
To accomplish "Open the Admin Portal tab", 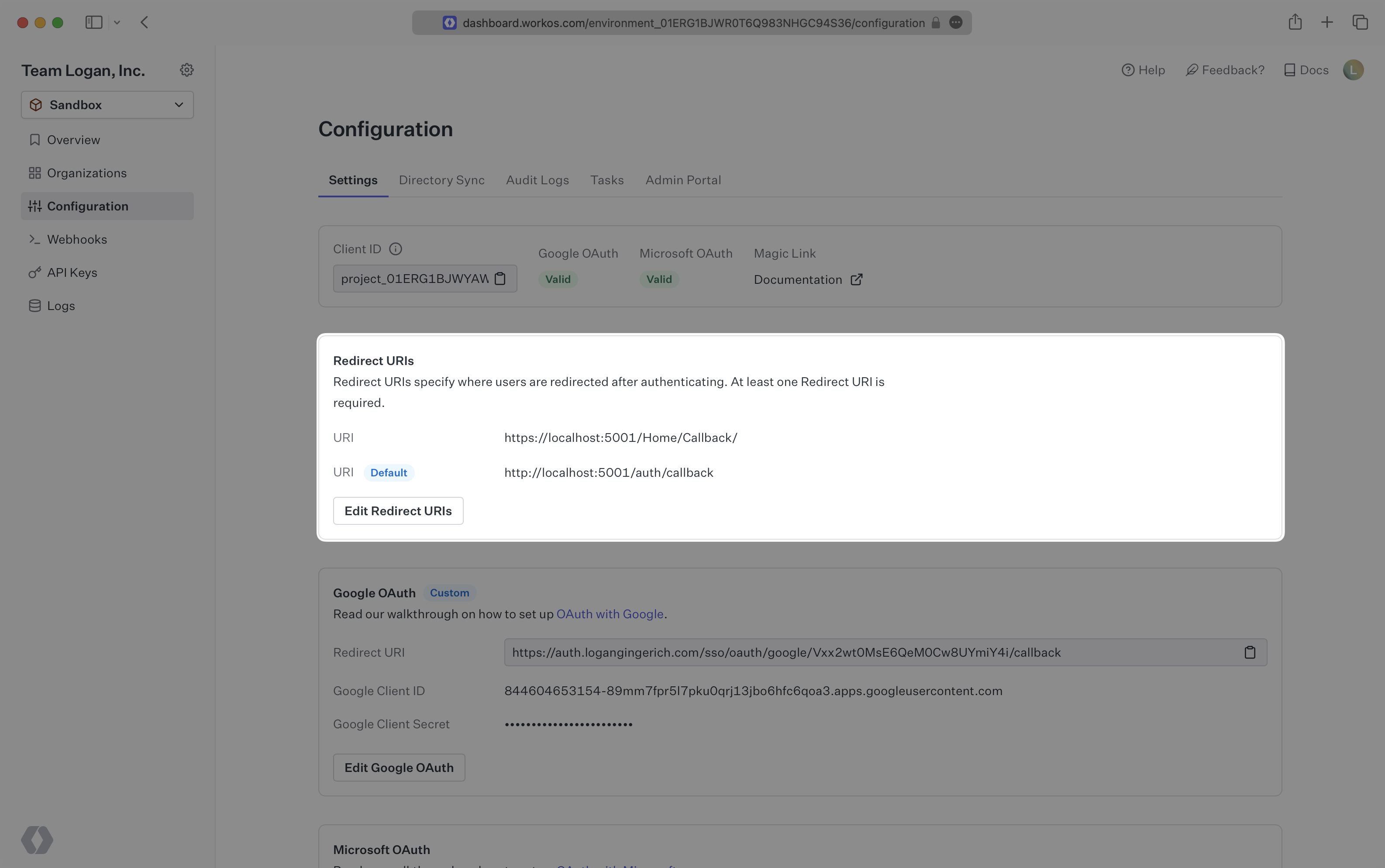I will coord(682,180).
